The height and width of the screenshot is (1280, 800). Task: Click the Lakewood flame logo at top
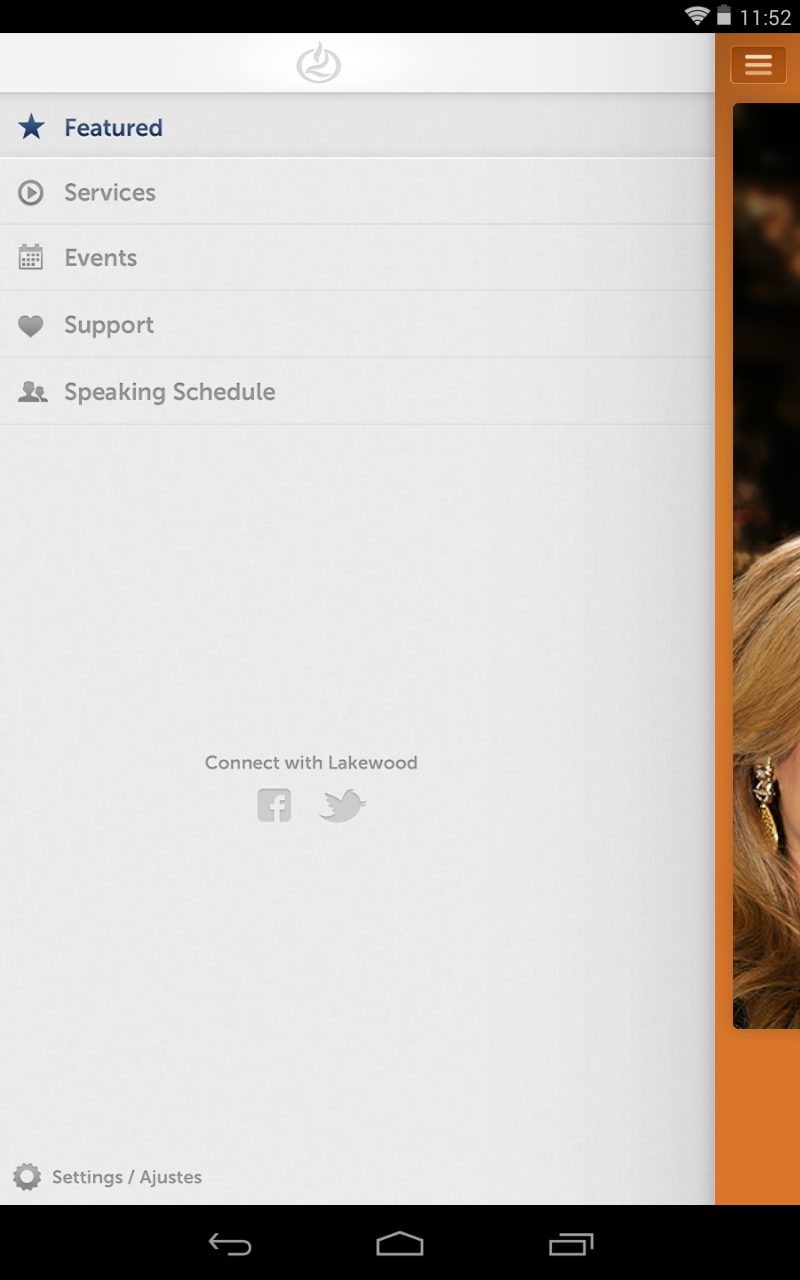(x=319, y=63)
